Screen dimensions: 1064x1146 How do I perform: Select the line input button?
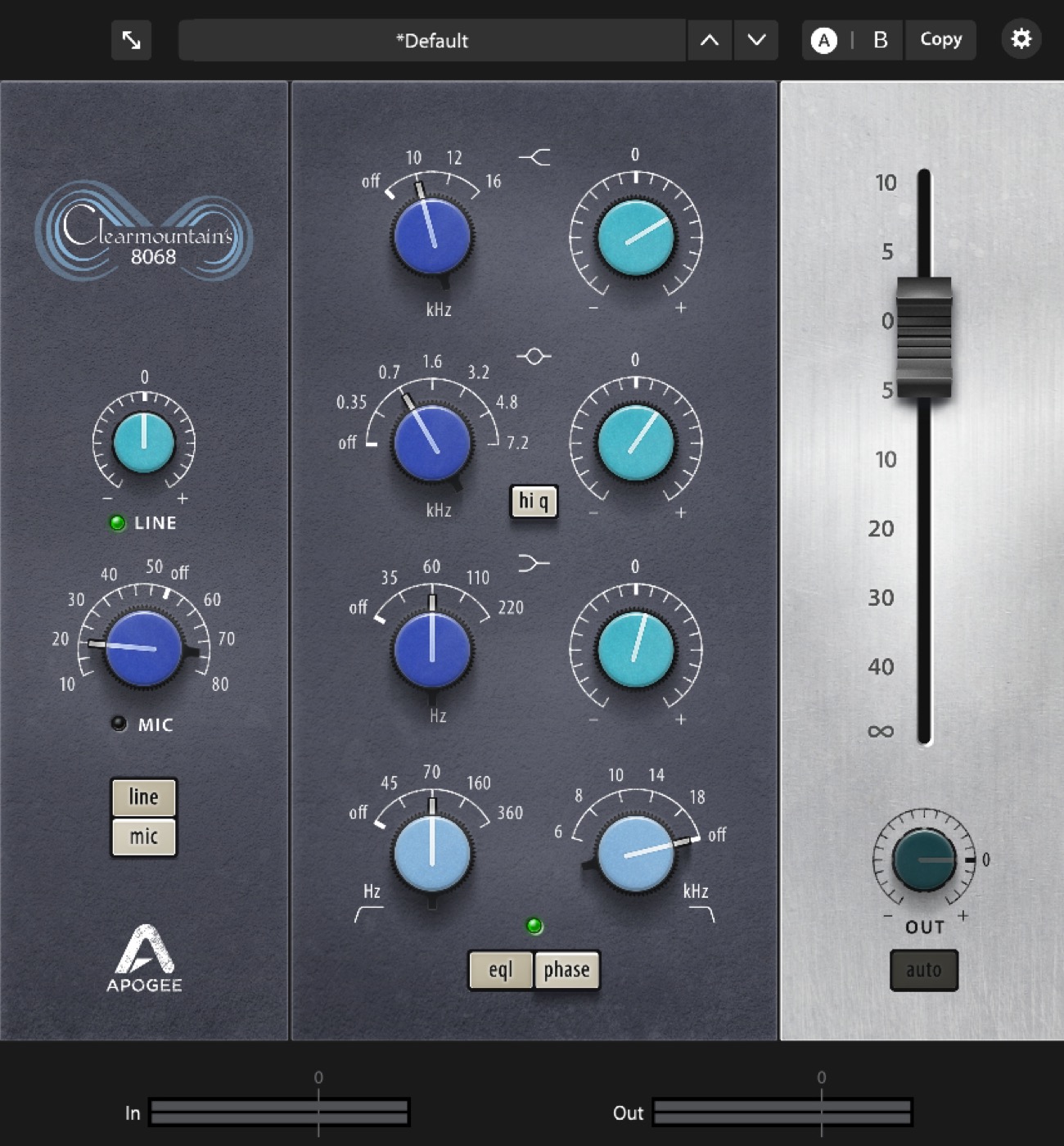144,796
